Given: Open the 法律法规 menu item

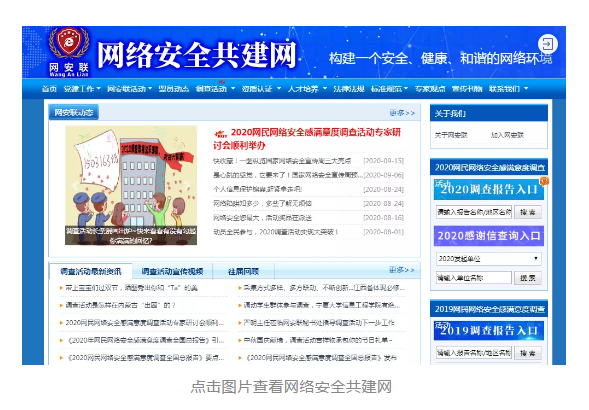Looking at the screenshot, I should pos(349,89).
